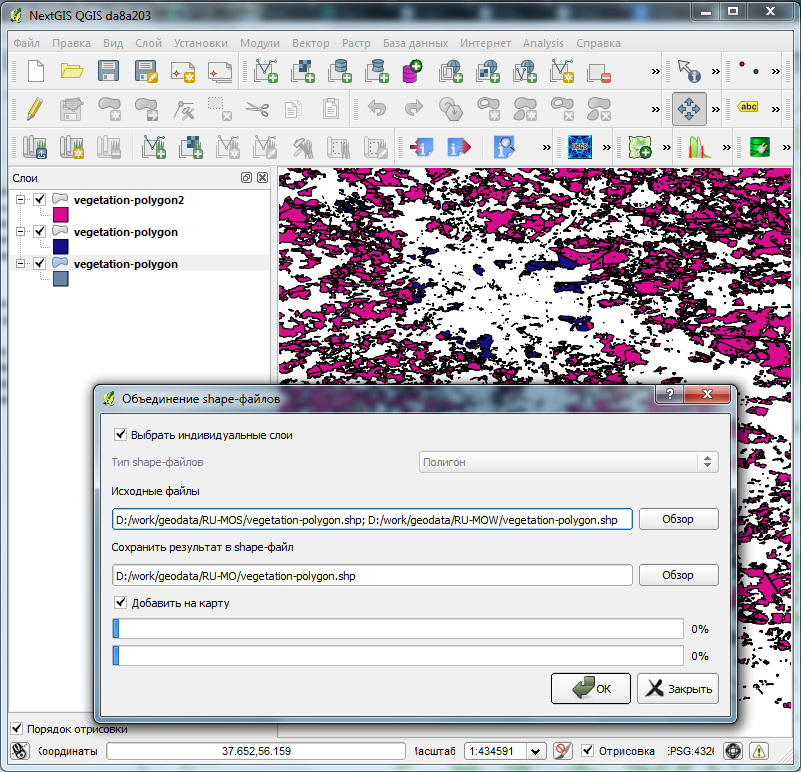The image size is (801, 772).
Task: Click the Identify Features arrow icon
Action: [x=689, y=71]
